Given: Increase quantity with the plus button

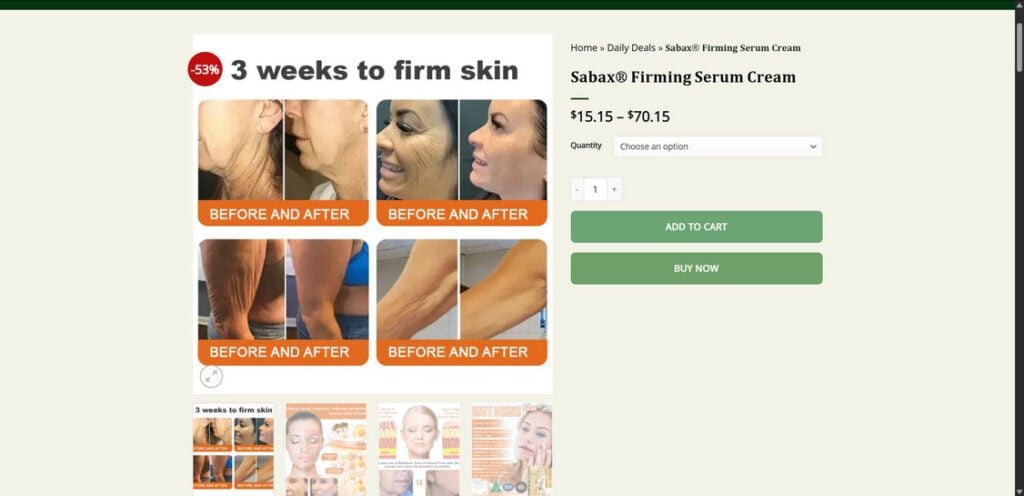Looking at the screenshot, I should pyautogui.click(x=614, y=189).
